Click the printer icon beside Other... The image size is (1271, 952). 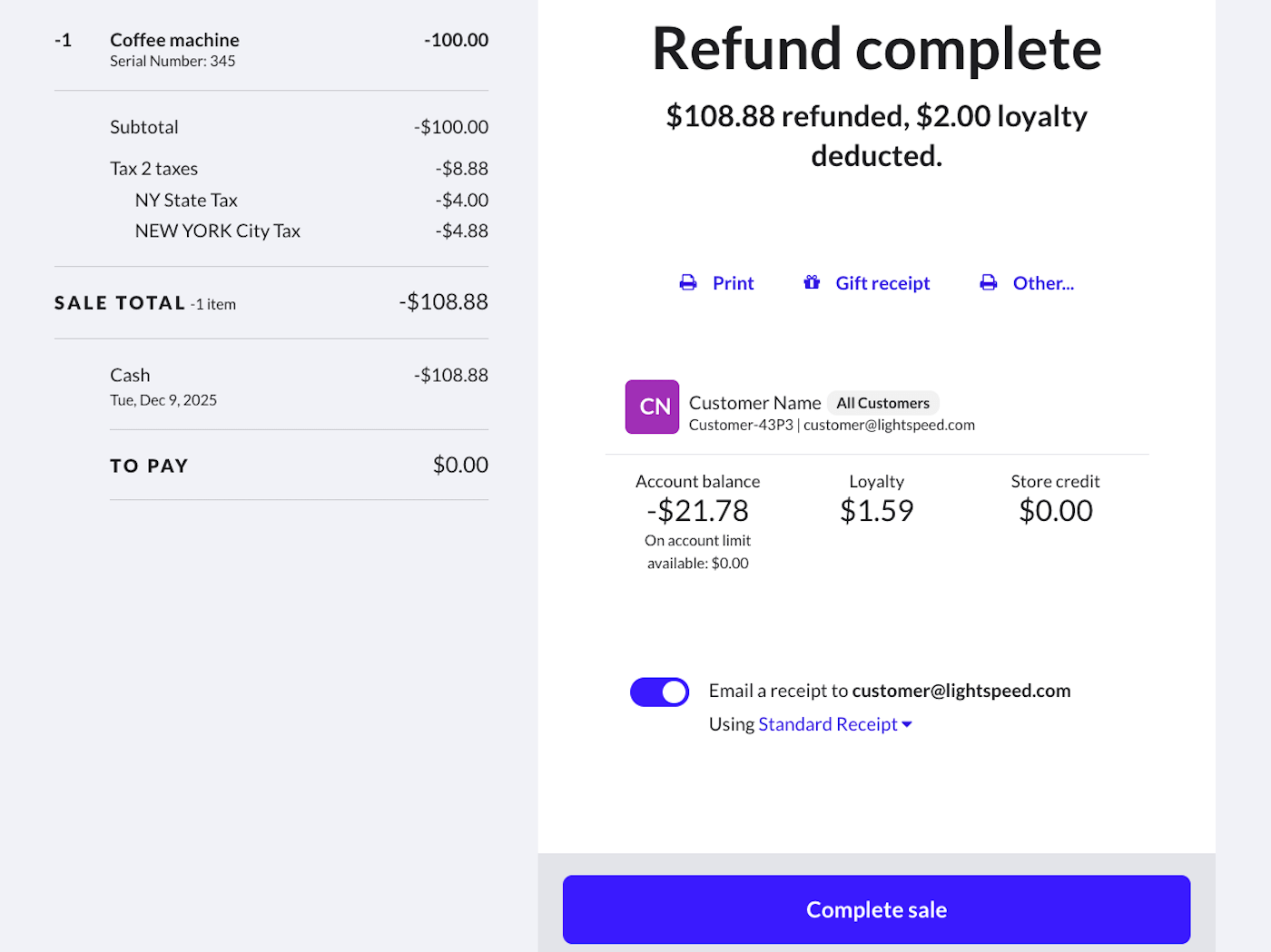point(989,283)
